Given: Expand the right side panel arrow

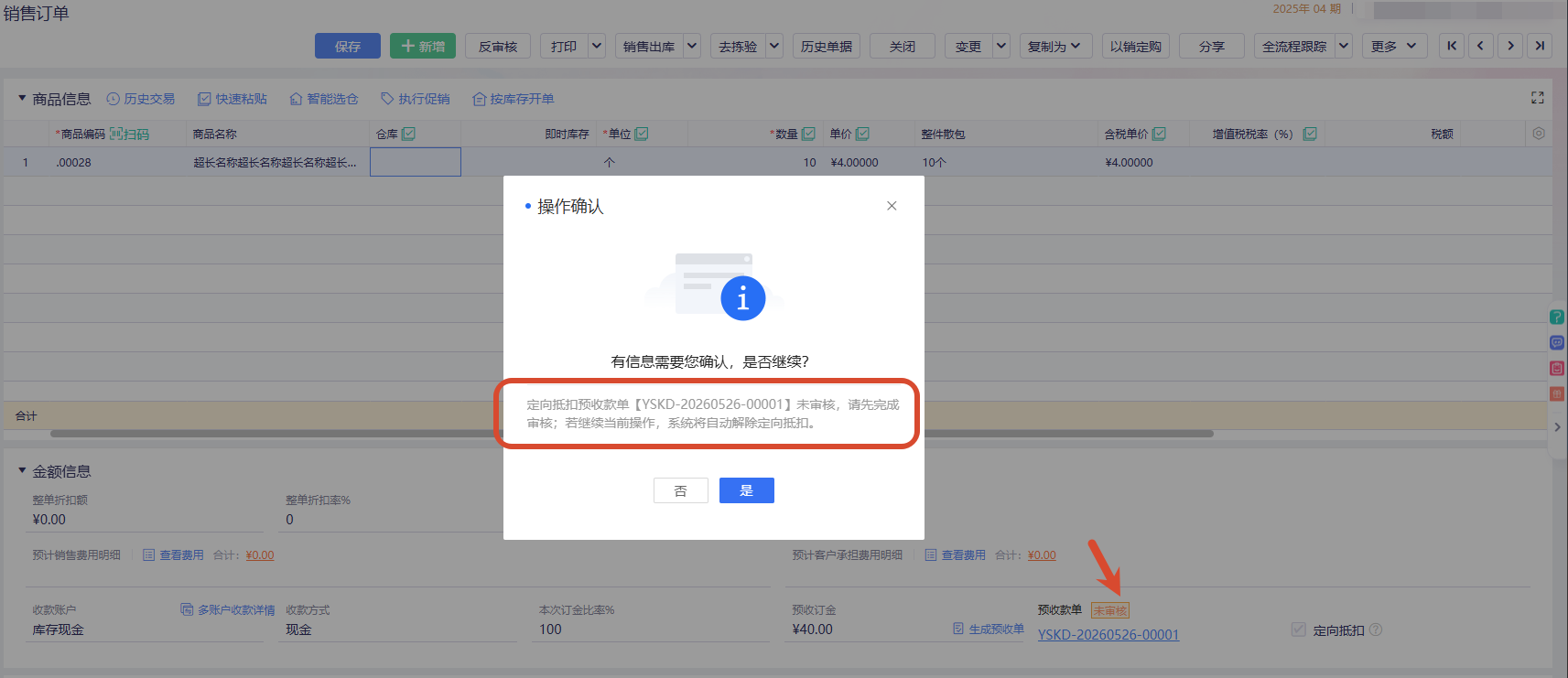Looking at the screenshot, I should pyautogui.click(x=1558, y=427).
